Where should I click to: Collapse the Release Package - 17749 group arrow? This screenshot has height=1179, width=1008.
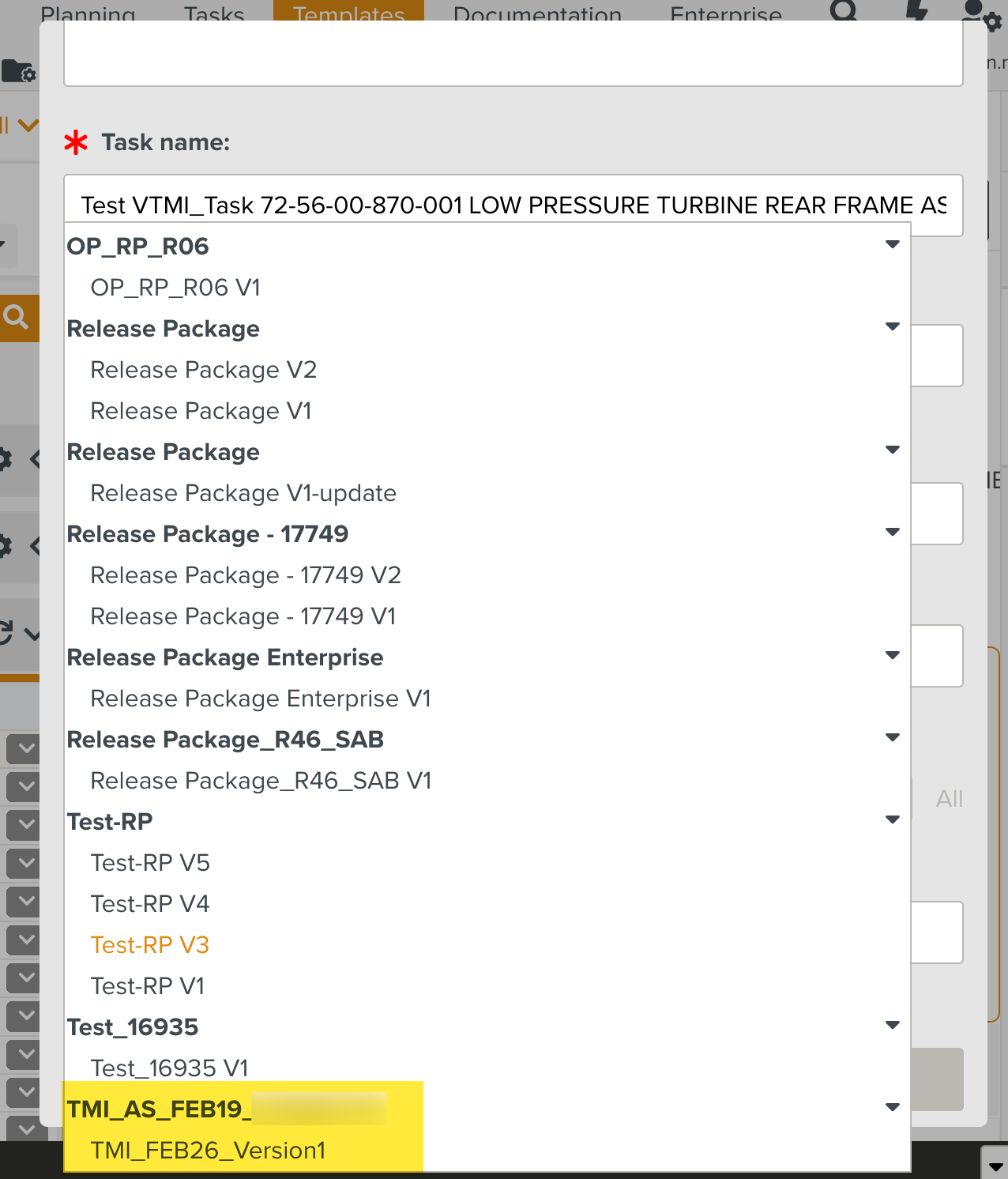[x=893, y=533]
